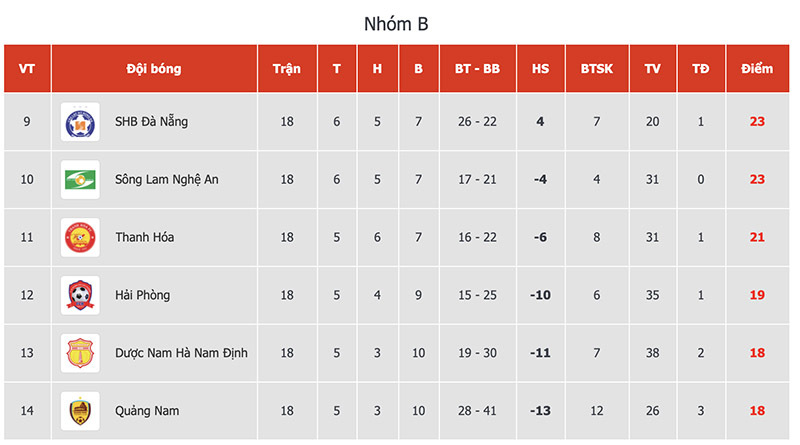Click the Hải Phòng club logo
Screen dimensions: 800x445
(79, 295)
